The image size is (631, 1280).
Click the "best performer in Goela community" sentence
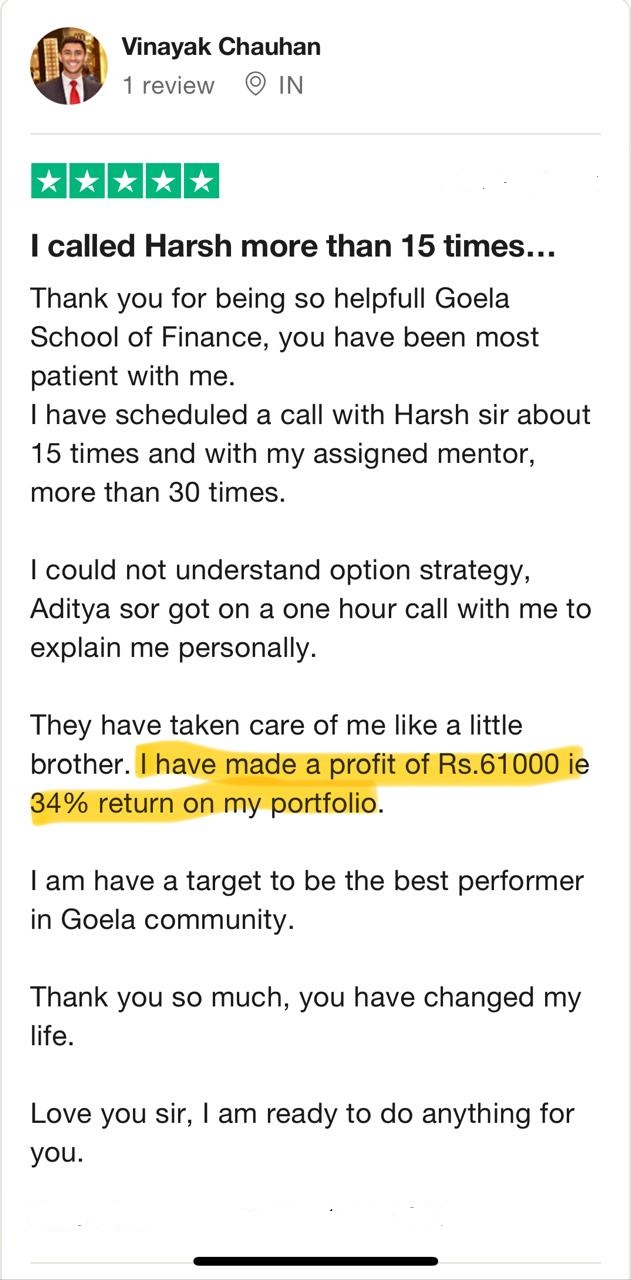point(306,900)
